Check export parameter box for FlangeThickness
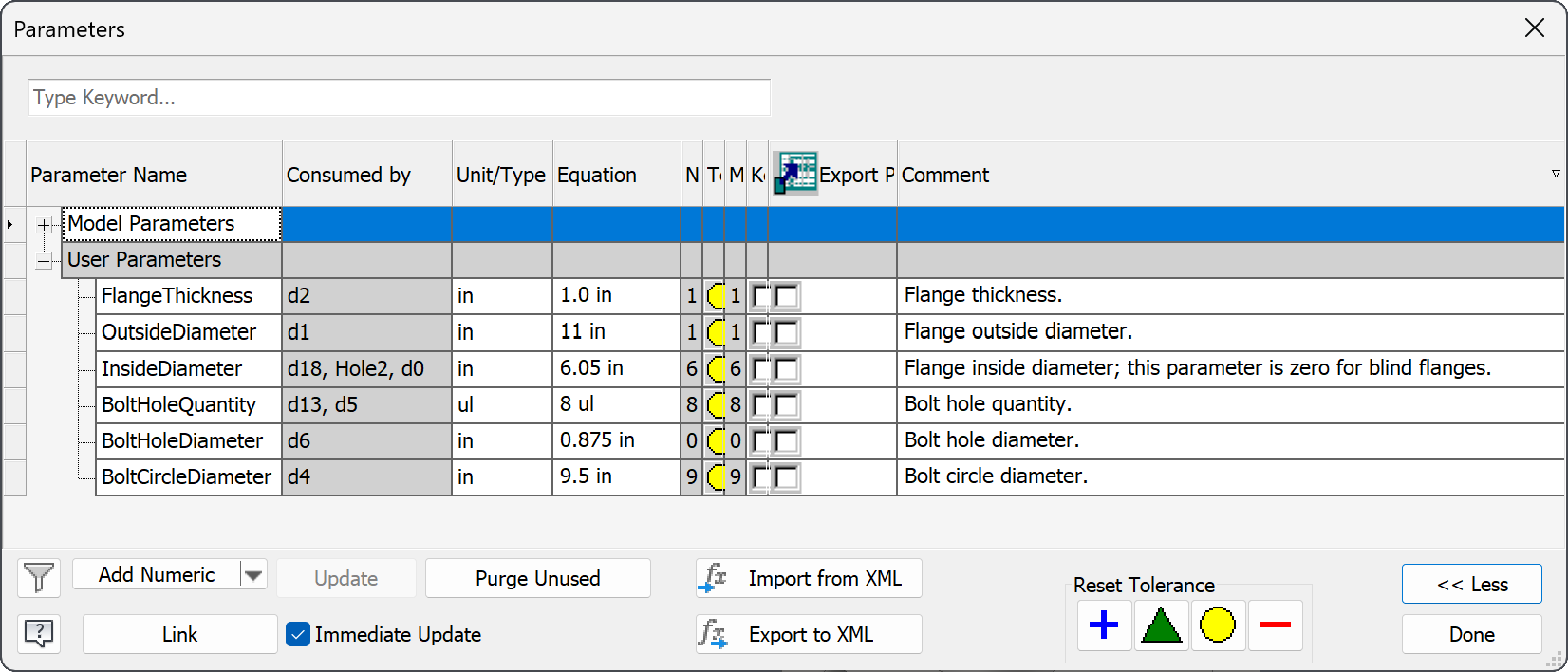This screenshot has width=1568, height=672. 787,296
